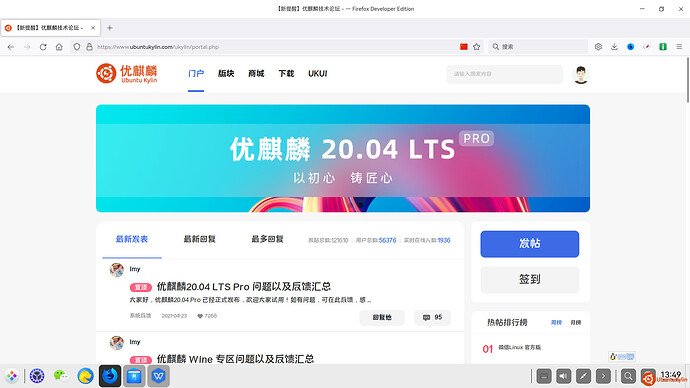Open the UKUI navigation tab
The image size is (690, 388).
click(x=318, y=73)
